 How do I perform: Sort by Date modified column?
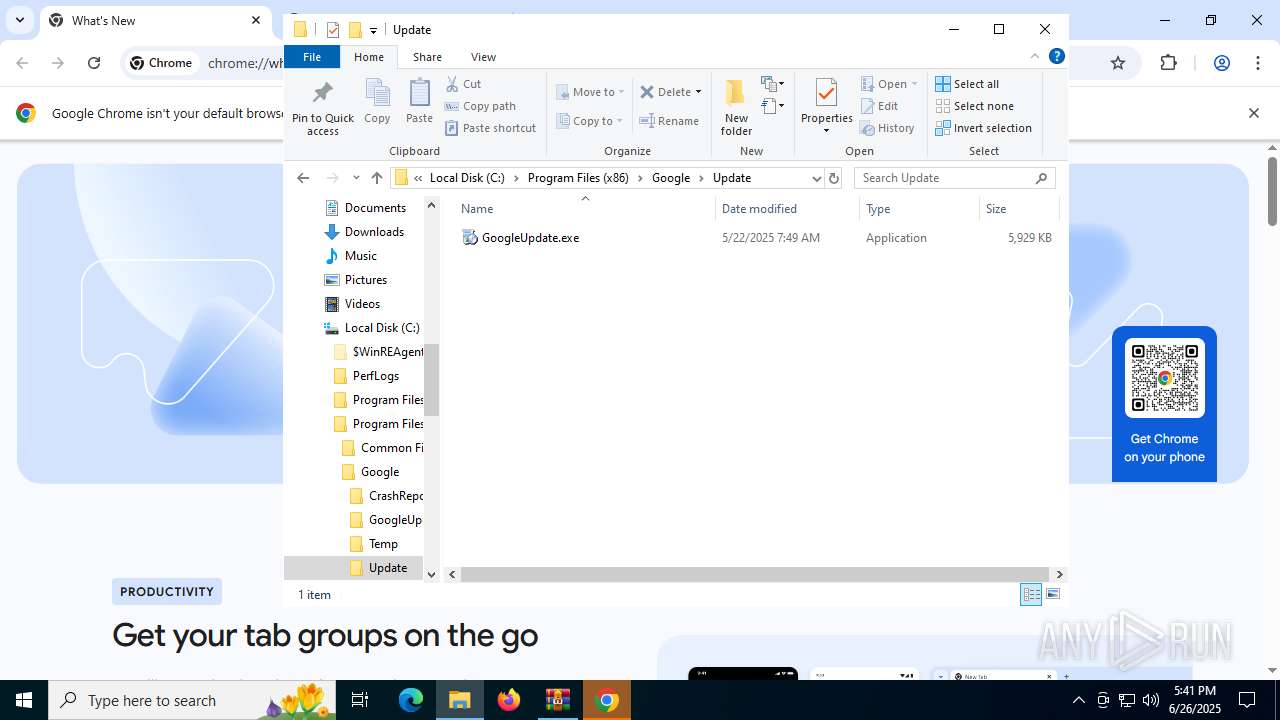[x=788, y=209]
